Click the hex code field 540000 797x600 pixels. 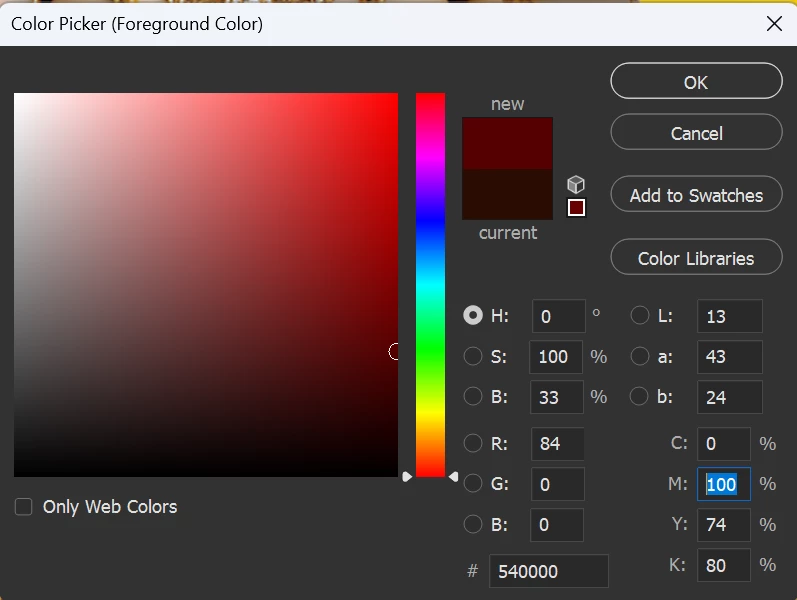pyautogui.click(x=548, y=571)
